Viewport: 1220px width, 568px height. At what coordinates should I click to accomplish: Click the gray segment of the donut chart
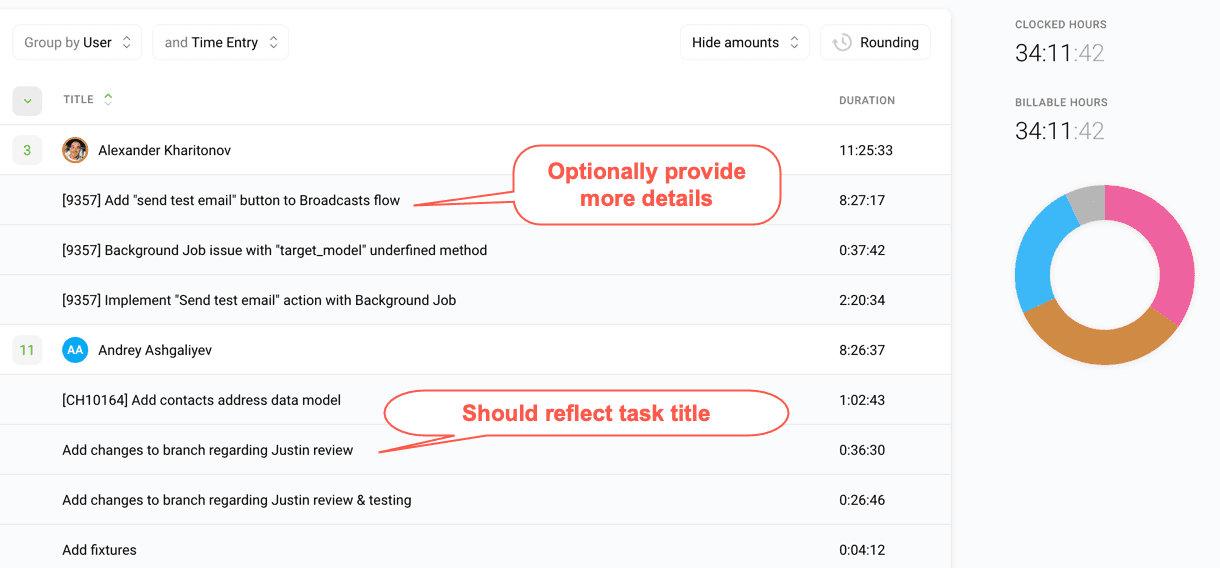pos(1087,203)
